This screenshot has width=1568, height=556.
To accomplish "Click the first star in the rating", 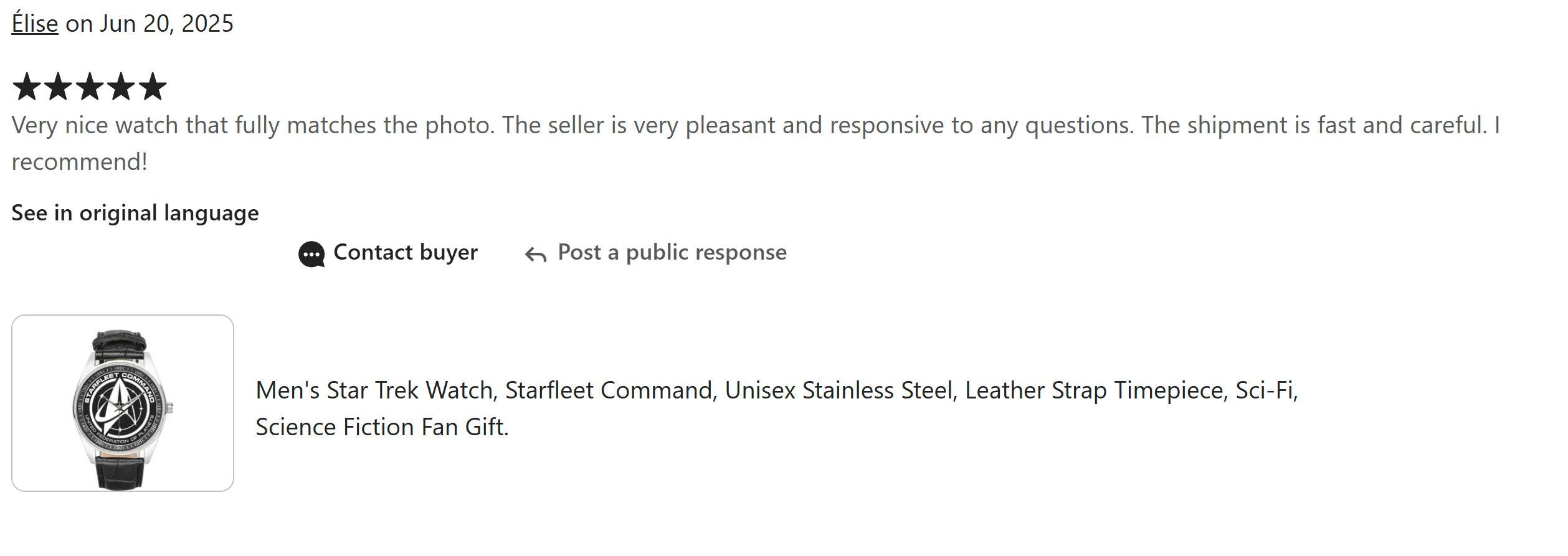I will coord(27,87).
